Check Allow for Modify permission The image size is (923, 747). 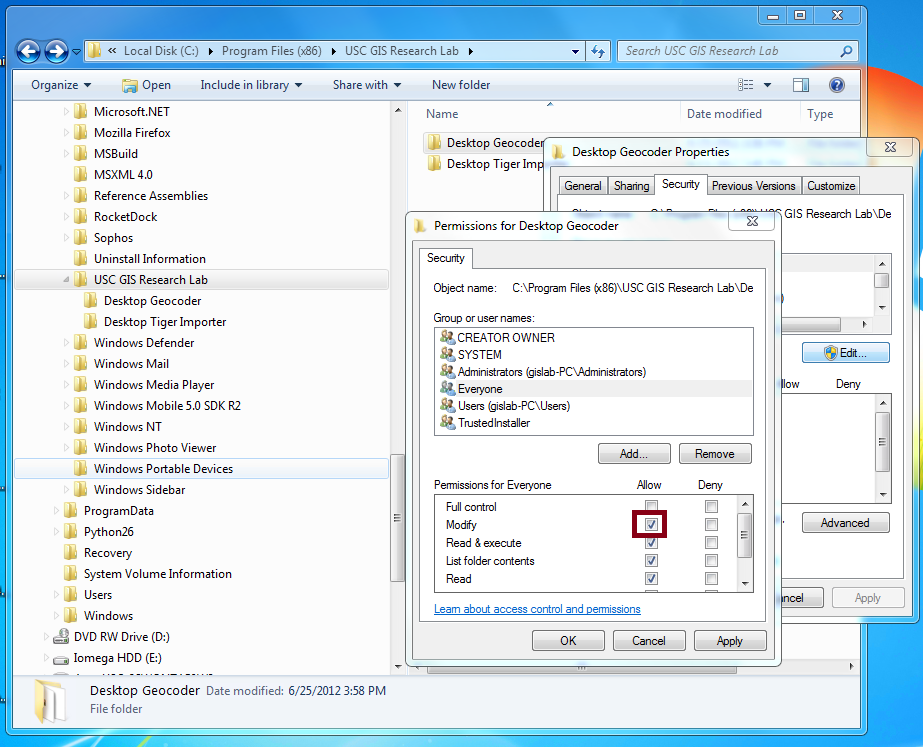(x=651, y=525)
